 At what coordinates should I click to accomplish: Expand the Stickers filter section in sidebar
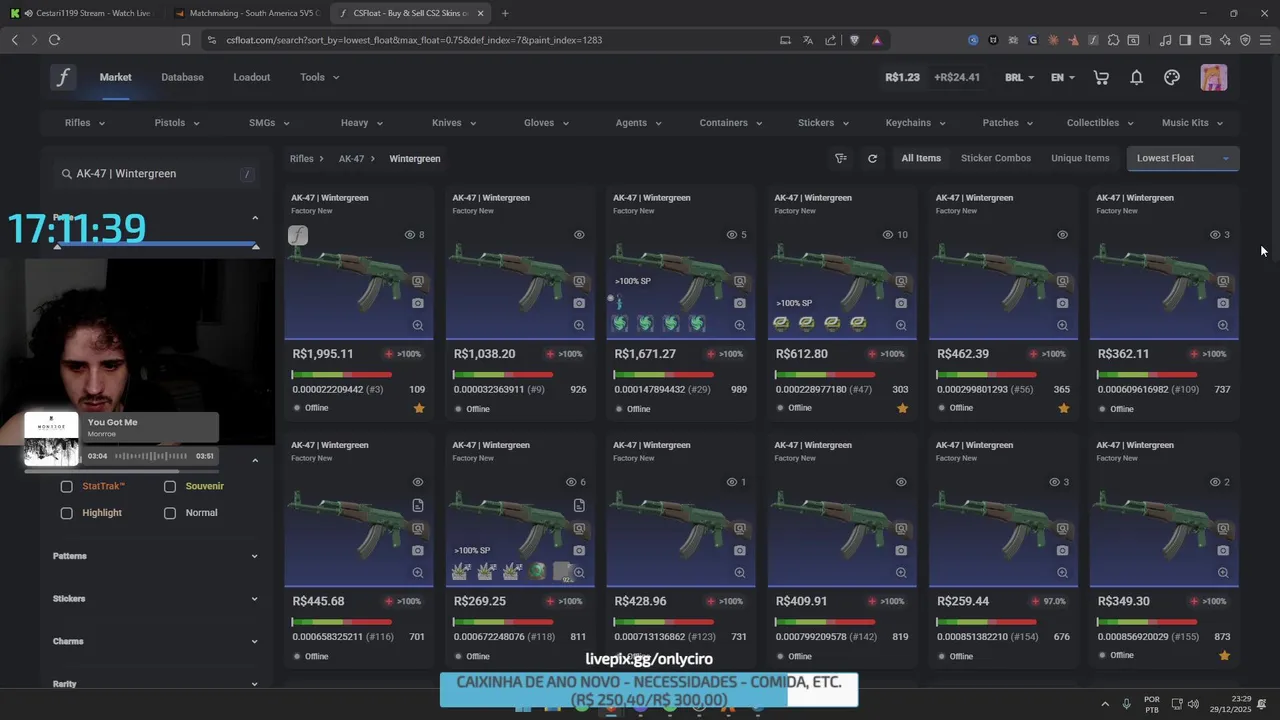point(155,599)
